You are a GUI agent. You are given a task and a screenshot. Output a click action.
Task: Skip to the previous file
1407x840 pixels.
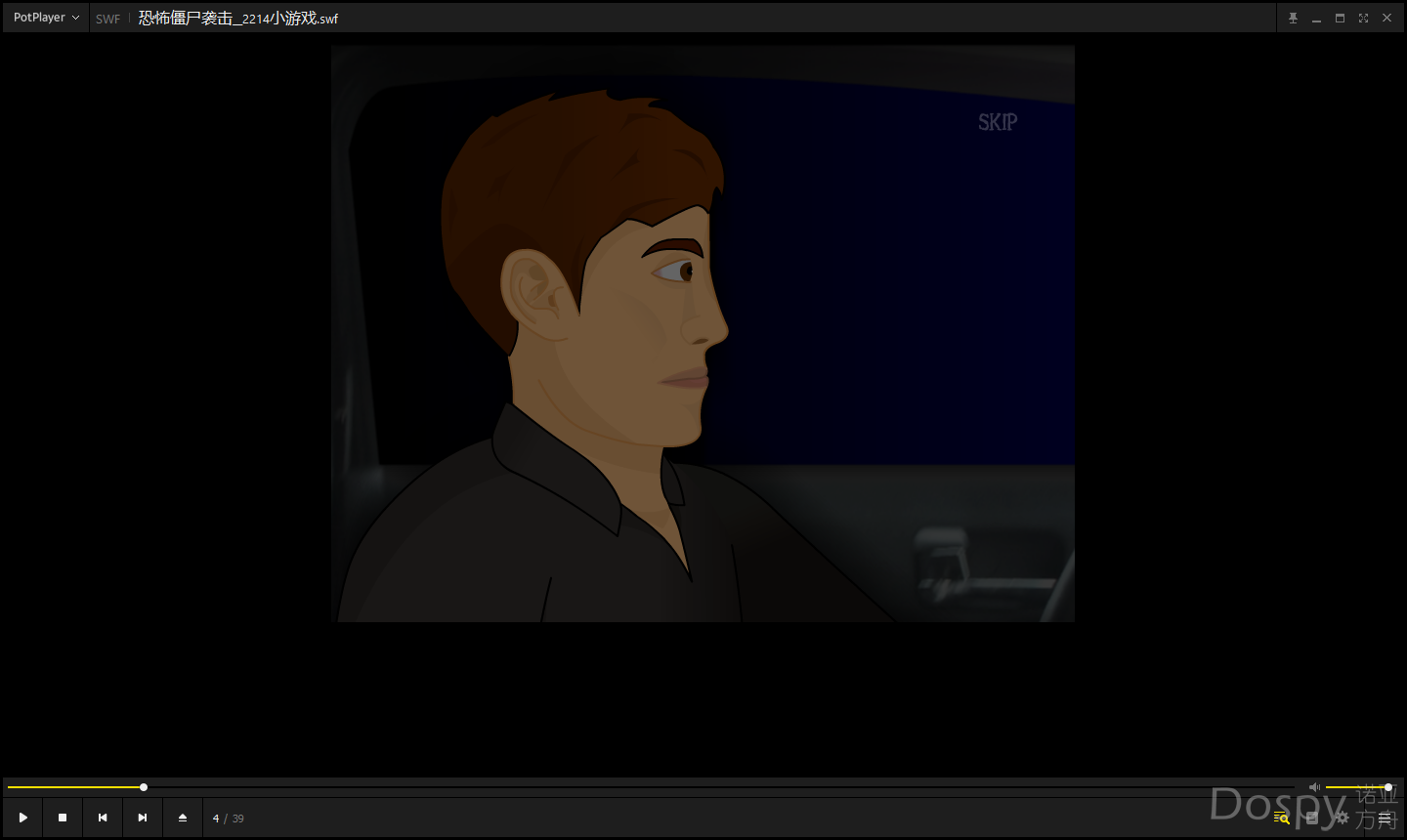click(x=103, y=818)
